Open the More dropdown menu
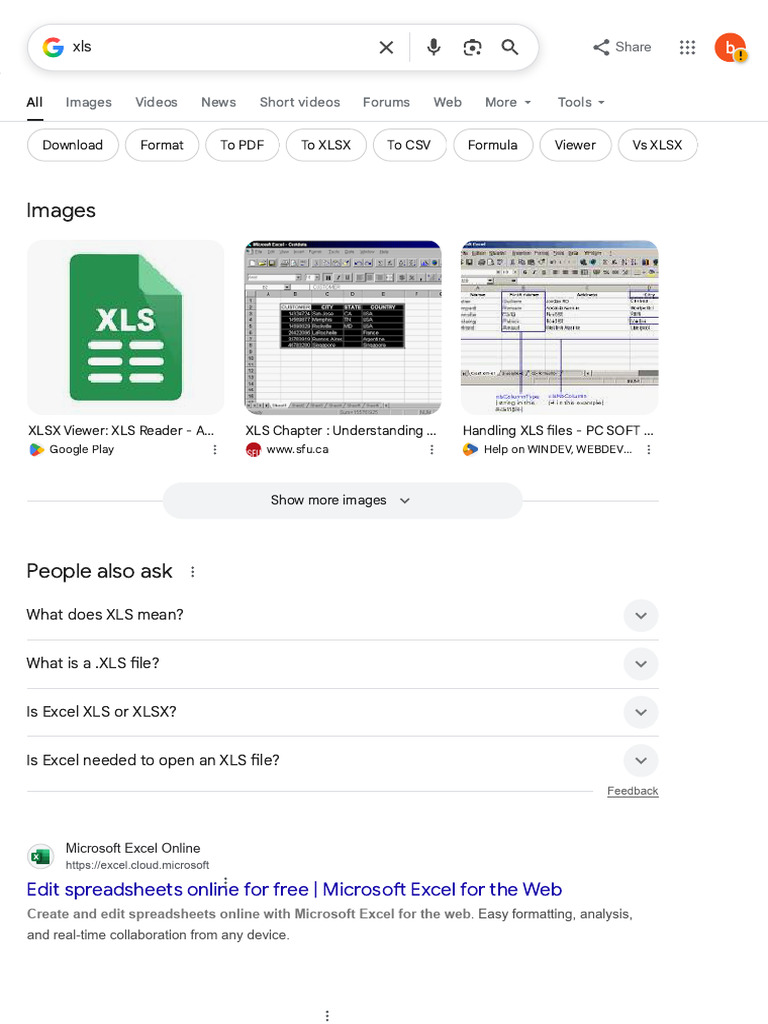 click(x=508, y=102)
